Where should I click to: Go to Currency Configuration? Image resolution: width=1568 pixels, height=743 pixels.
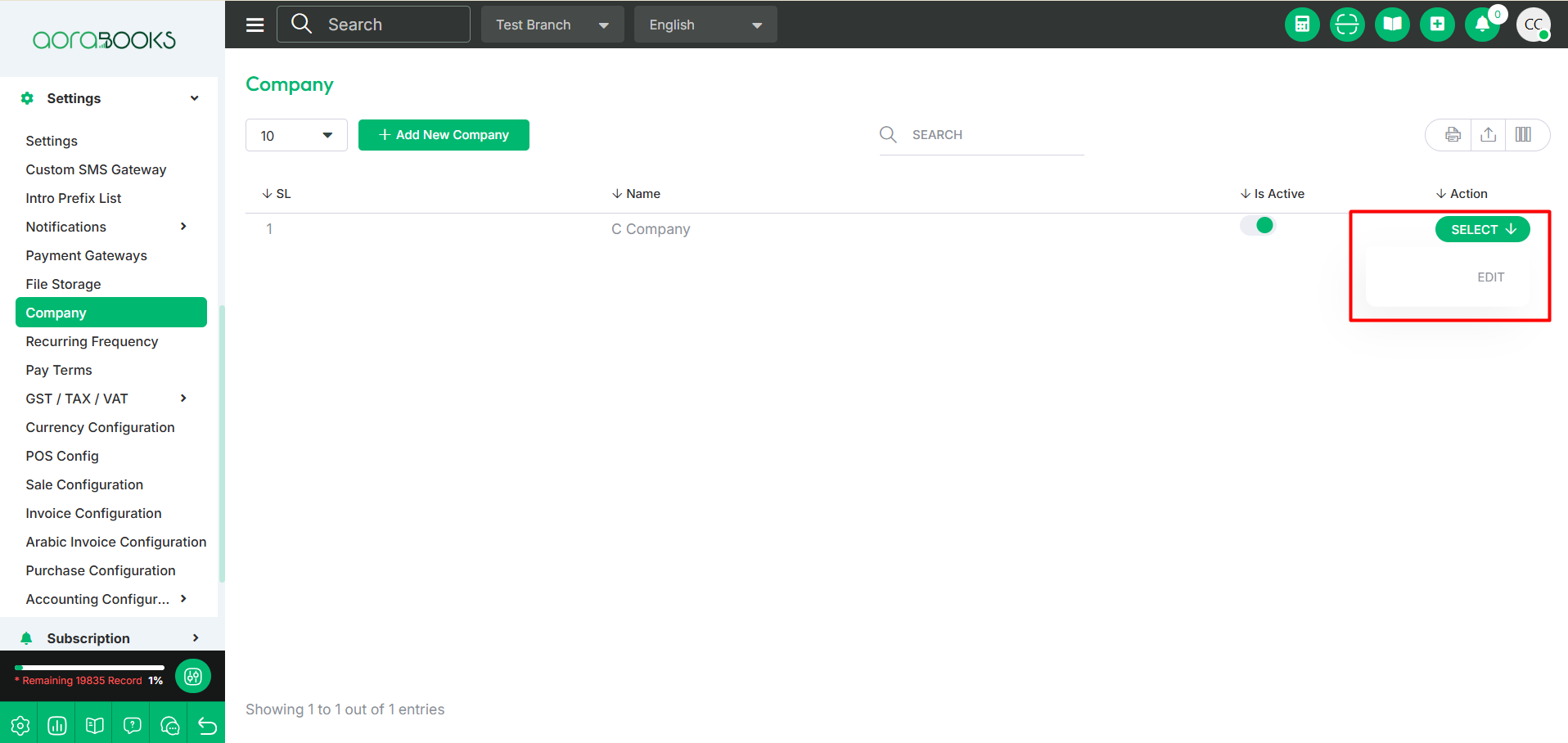[100, 427]
